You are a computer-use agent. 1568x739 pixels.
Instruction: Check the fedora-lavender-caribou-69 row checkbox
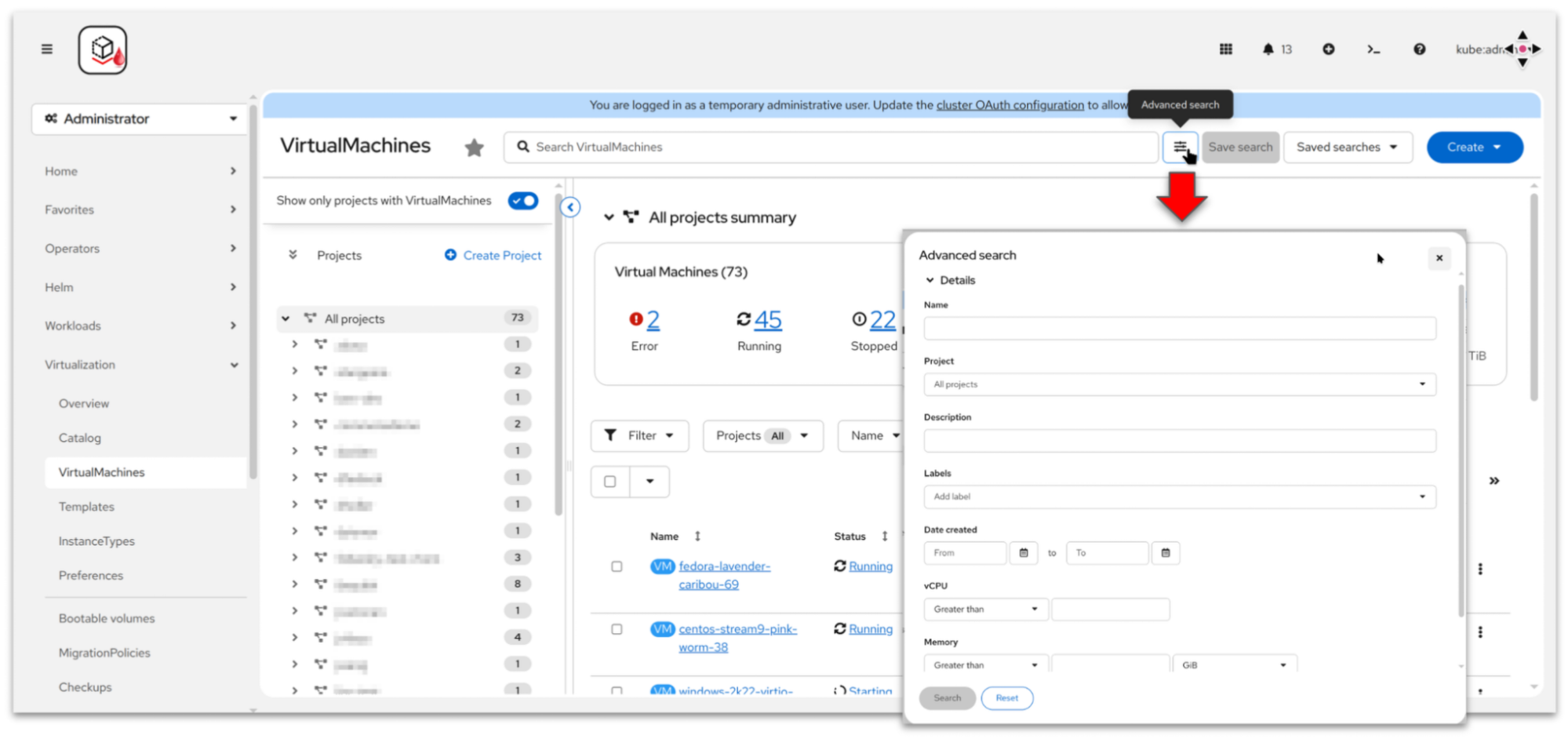(617, 566)
